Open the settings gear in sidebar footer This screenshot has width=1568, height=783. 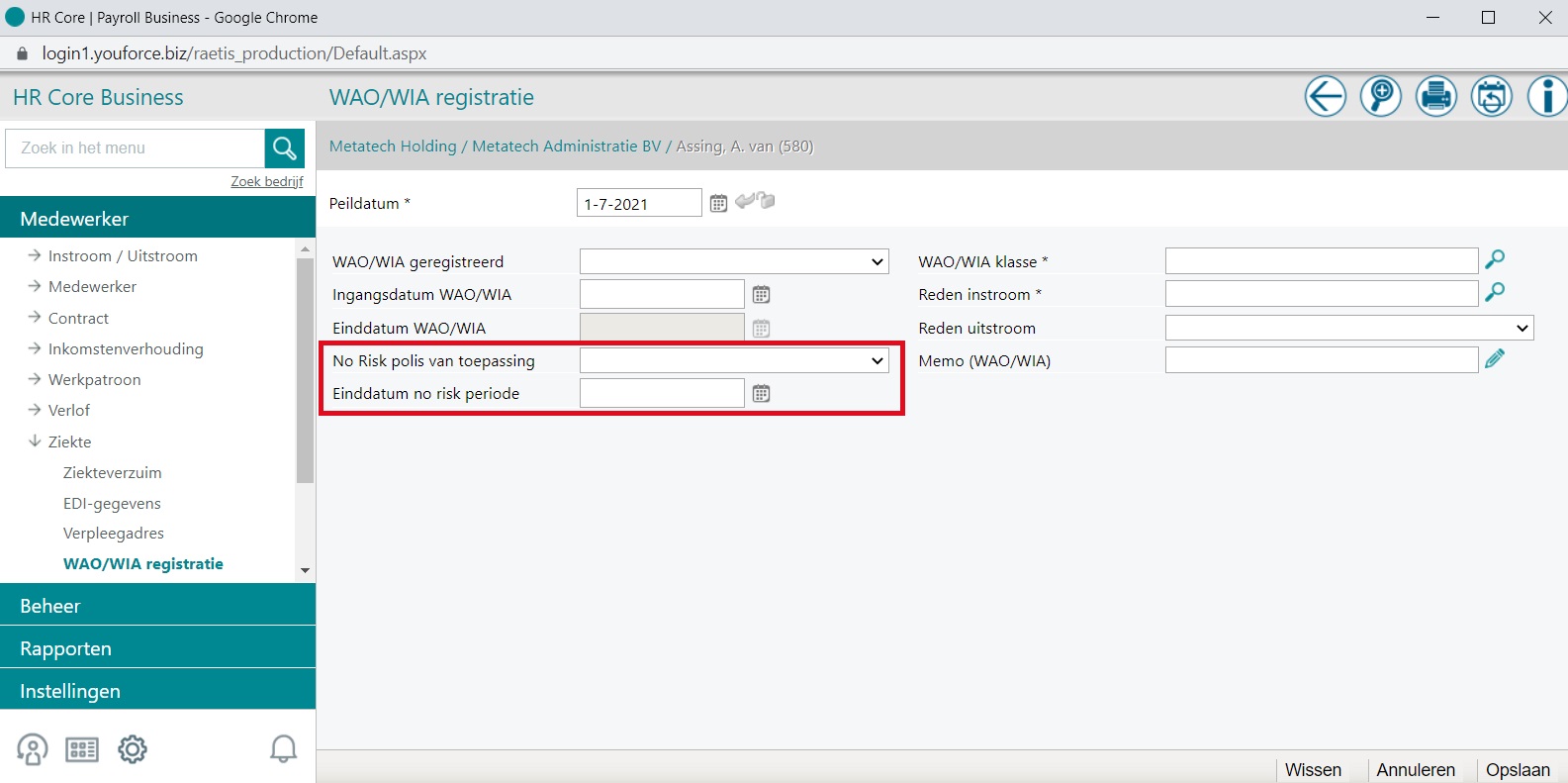click(133, 749)
